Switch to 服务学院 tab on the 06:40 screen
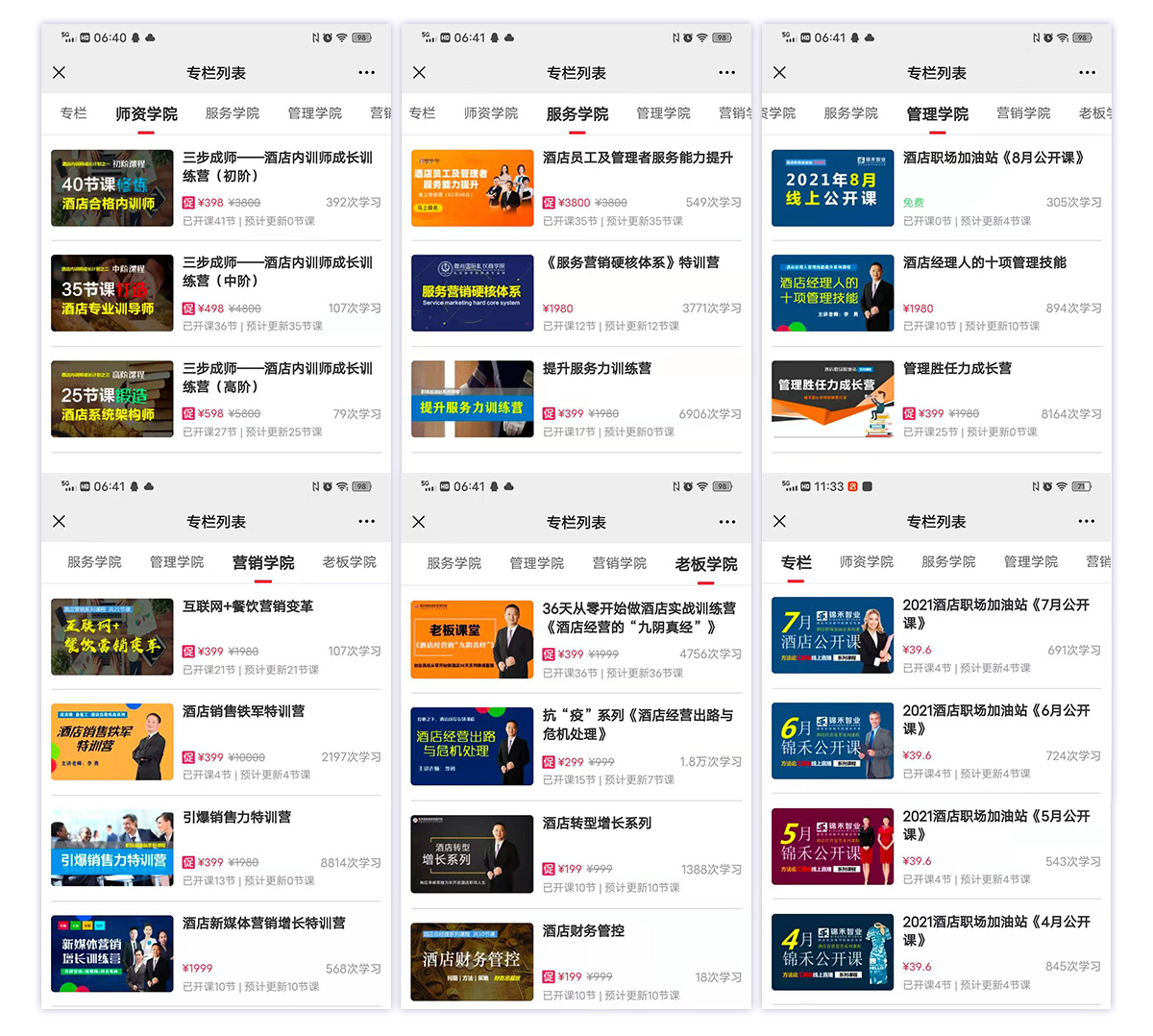The image size is (1153, 1036). click(233, 113)
